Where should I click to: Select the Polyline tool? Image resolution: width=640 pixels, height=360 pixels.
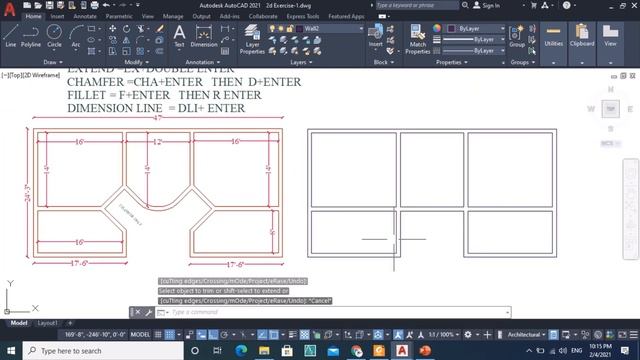click(x=31, y=36)
